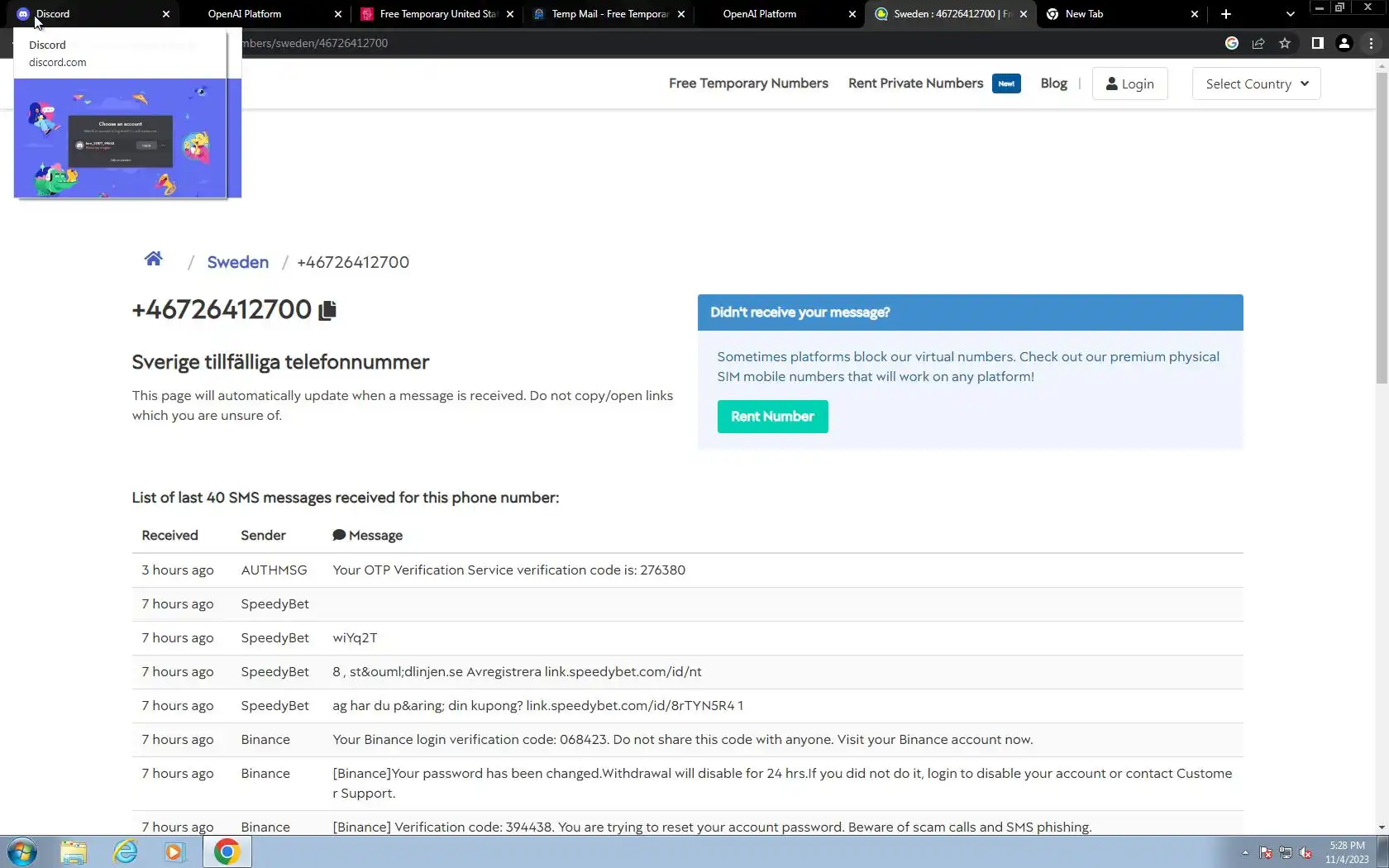Screen dimensions: 1389x868
Task: Click the Chrome icon in the taskbar
Action: point(227,851)
